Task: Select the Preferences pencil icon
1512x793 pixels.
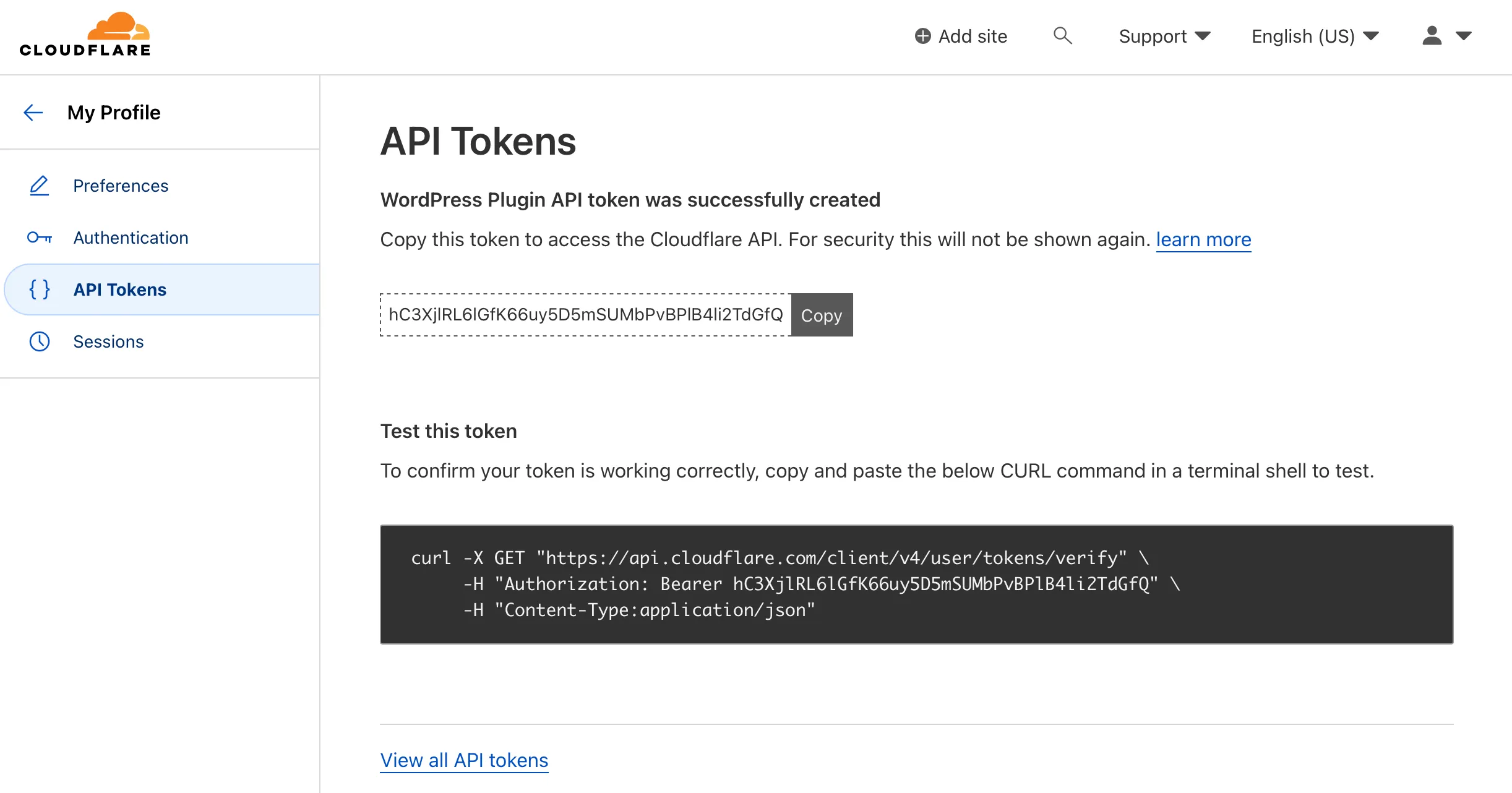Action: (x=39, y=185)
